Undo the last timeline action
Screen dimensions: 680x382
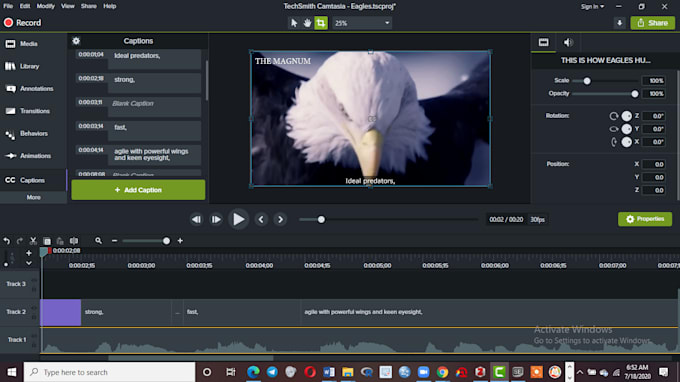tap(7, 241)
